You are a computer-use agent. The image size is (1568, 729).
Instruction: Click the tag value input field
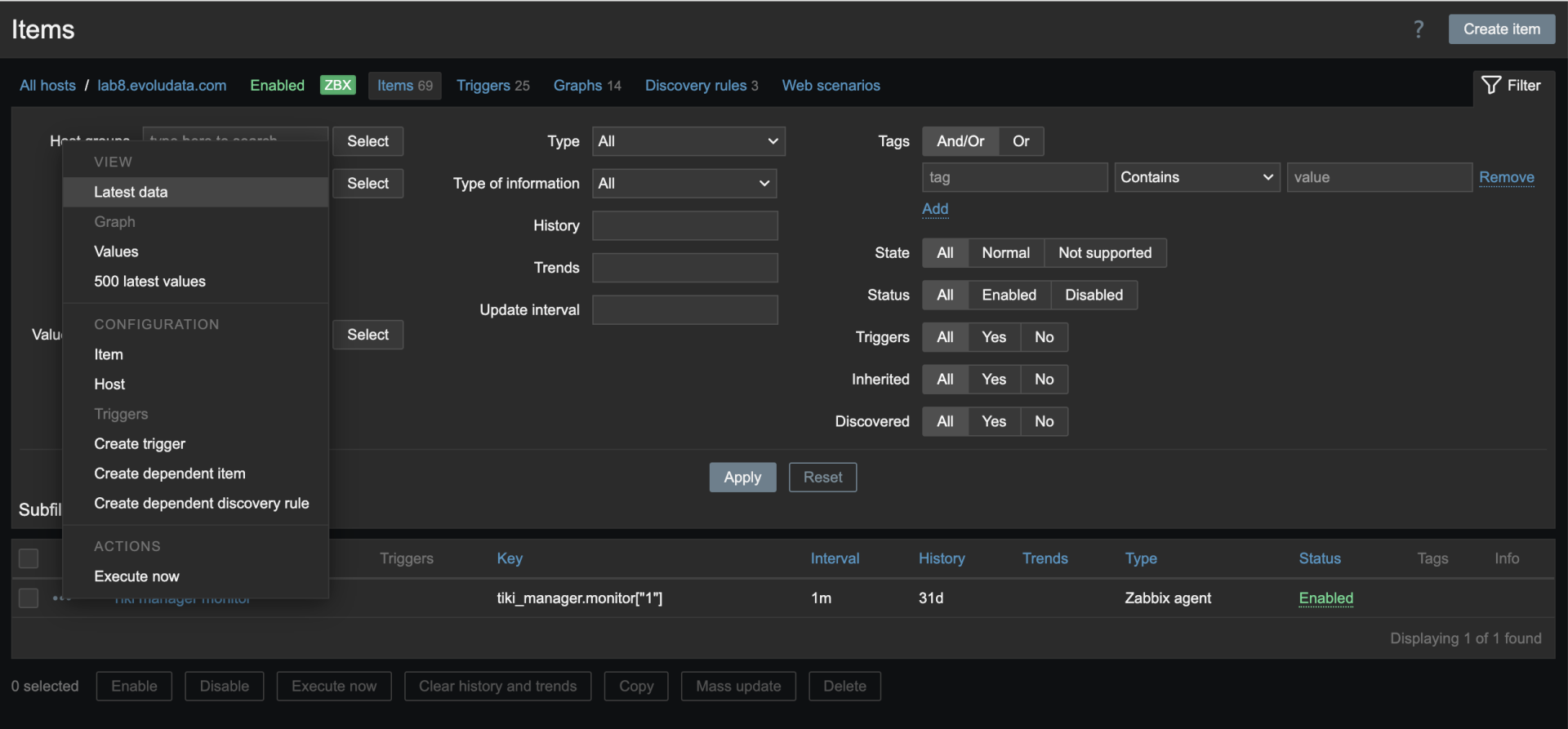(x=1379, y=177)
